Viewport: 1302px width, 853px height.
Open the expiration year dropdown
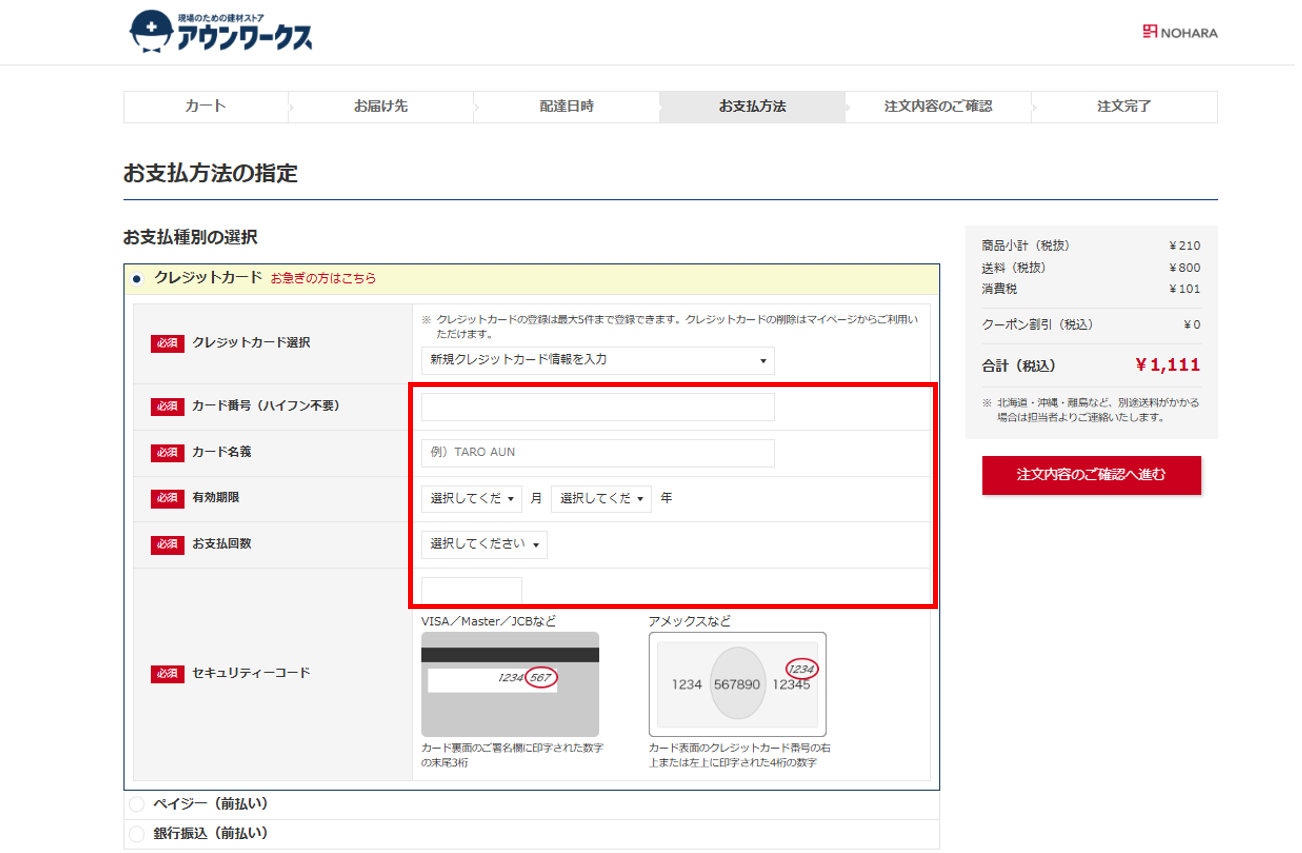[600, 498]
